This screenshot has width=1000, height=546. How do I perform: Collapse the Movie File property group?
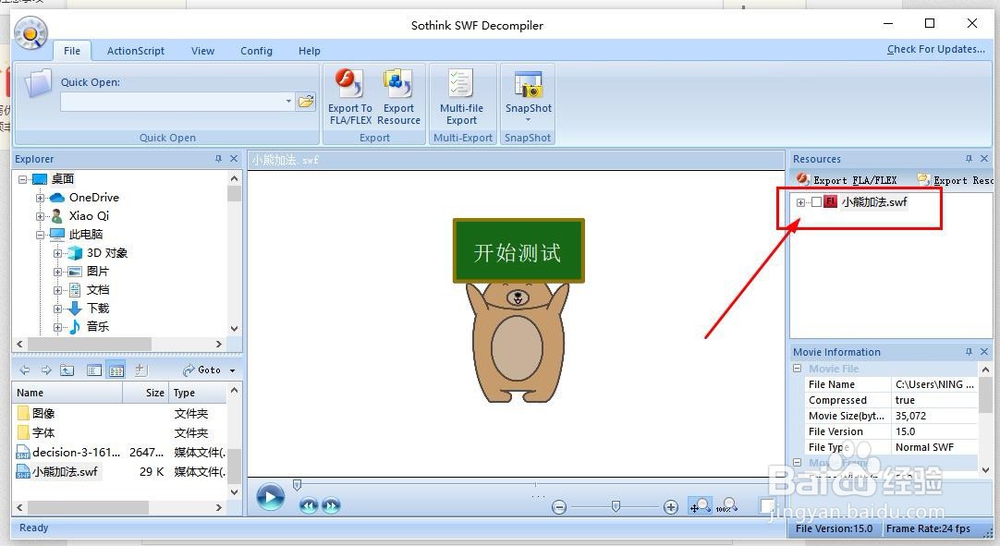797,369
